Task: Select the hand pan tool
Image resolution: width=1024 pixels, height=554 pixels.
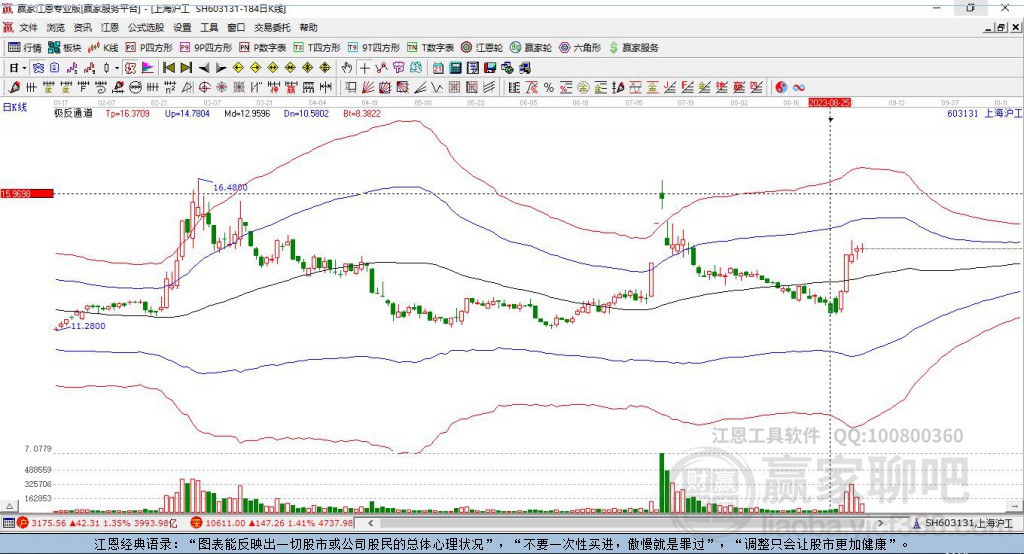Action: point(346,68)
